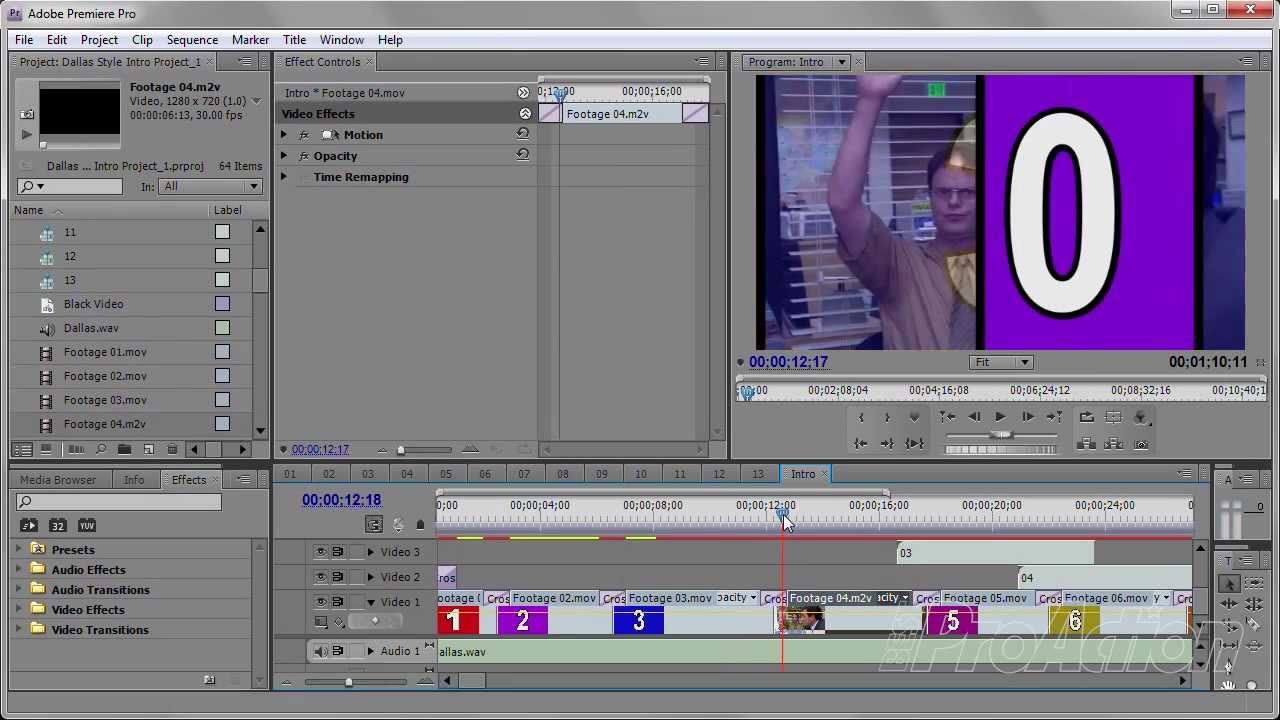Image resolution: width=1280 pixels, height=720 pixels.
Task: Click the timeline zoom slider handle
Action: coord(348,682)
